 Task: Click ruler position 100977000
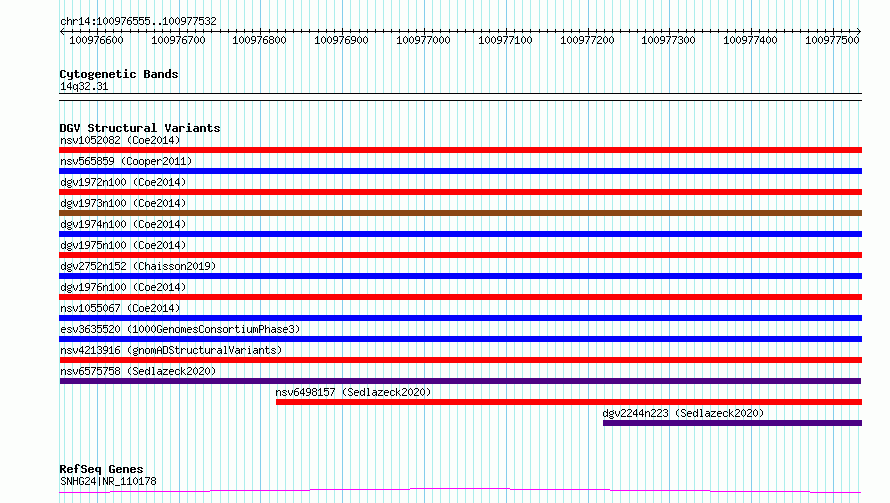click(423, 40)
